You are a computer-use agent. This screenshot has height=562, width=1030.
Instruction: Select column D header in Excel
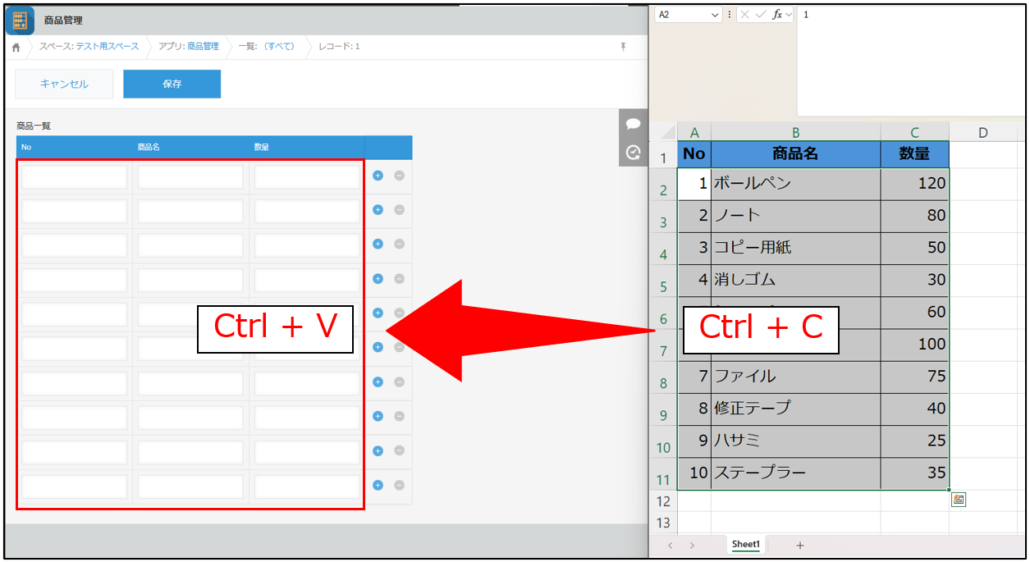click(x=982, y=132)
